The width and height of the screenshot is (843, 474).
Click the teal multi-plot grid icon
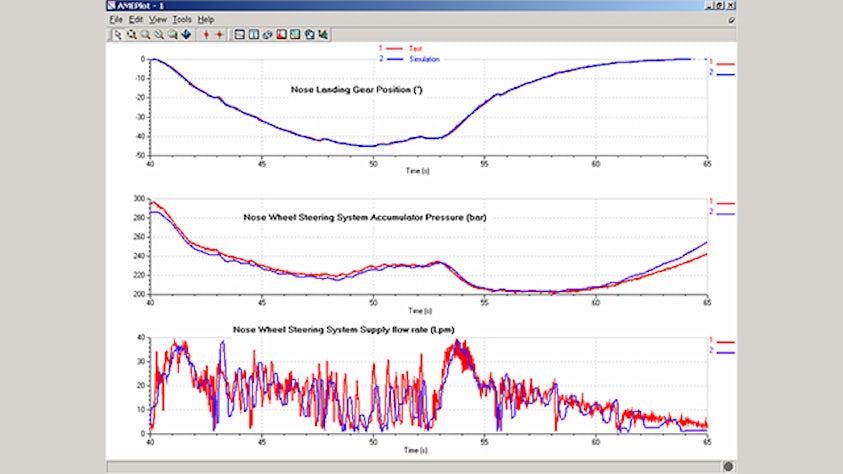coord(295,35)
